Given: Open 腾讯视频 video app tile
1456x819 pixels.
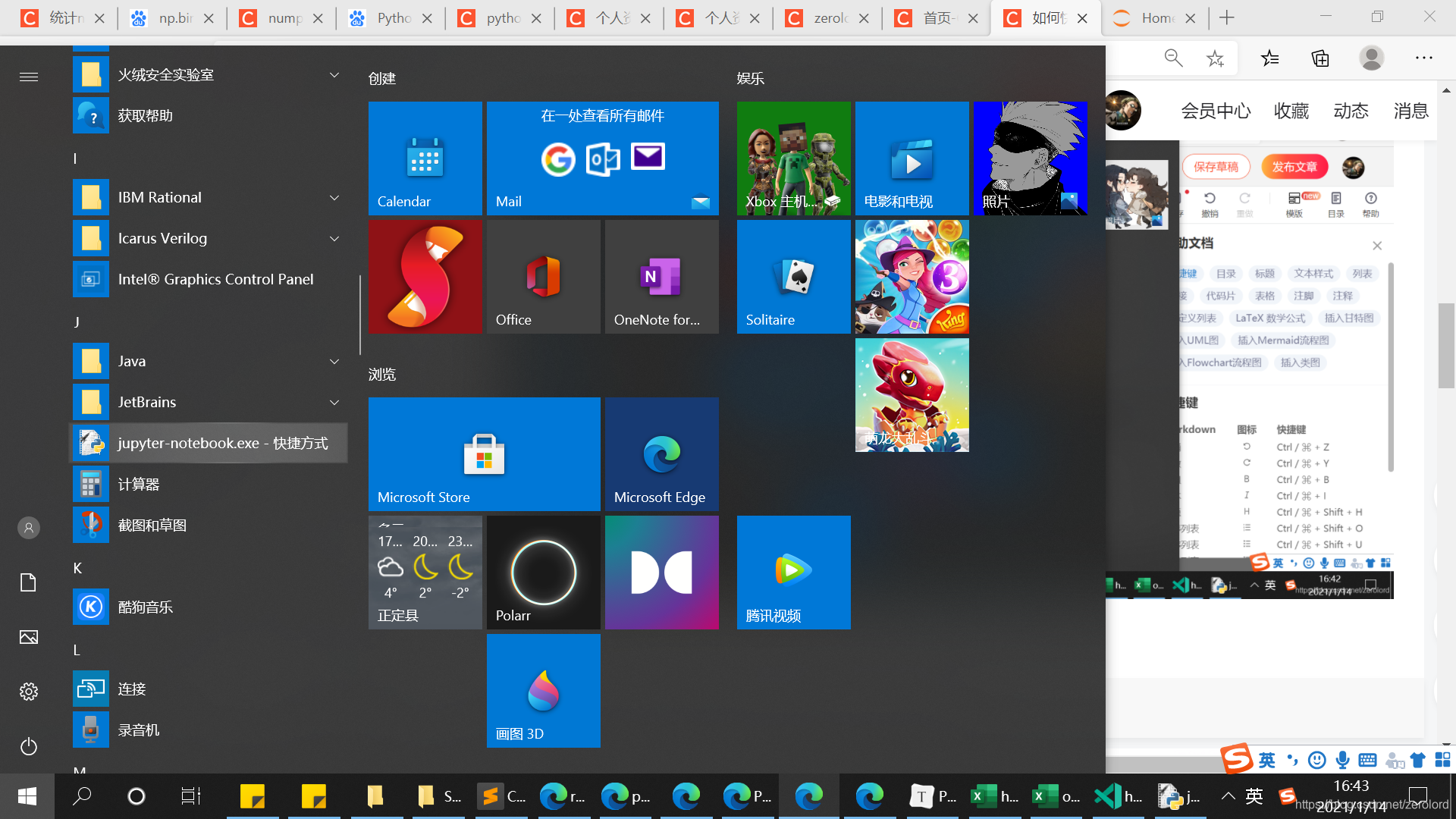Looking at the screenshot, I should (792, 572).
